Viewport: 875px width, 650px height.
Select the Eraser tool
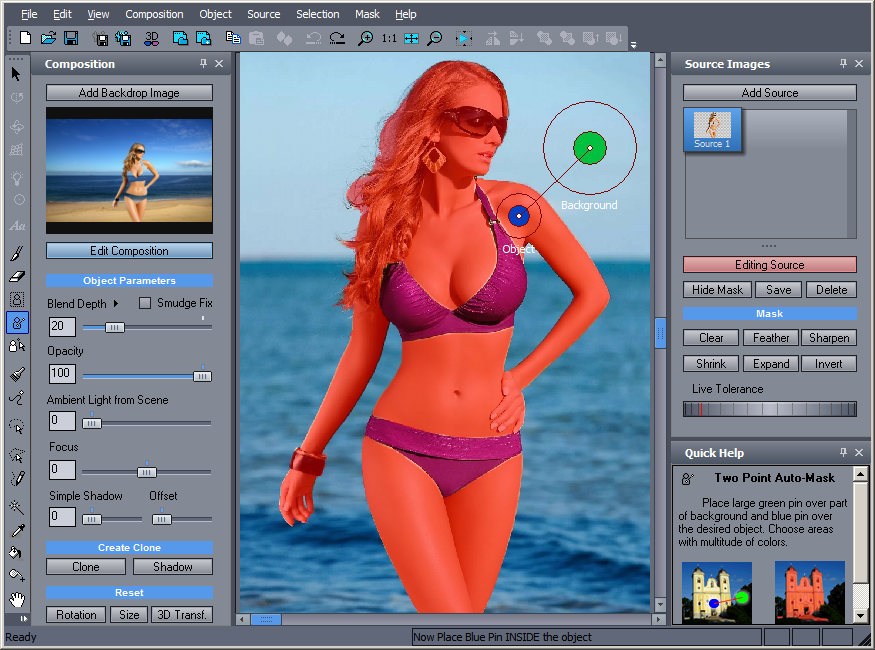point(17,277)
